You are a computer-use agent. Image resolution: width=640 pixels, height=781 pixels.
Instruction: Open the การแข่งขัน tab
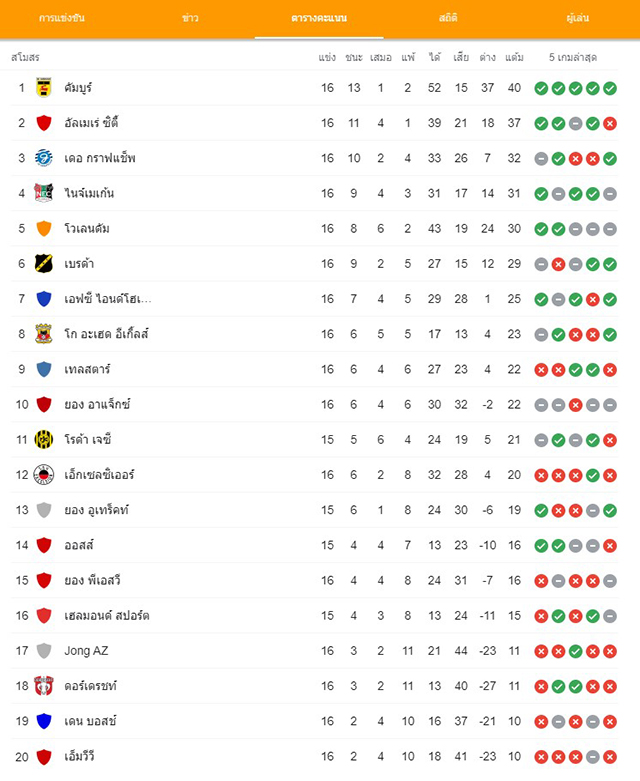[62, 18]
